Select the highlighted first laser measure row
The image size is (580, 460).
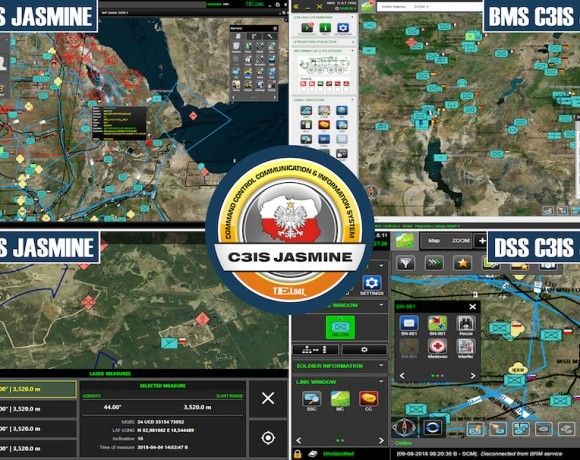pos(38,389)
